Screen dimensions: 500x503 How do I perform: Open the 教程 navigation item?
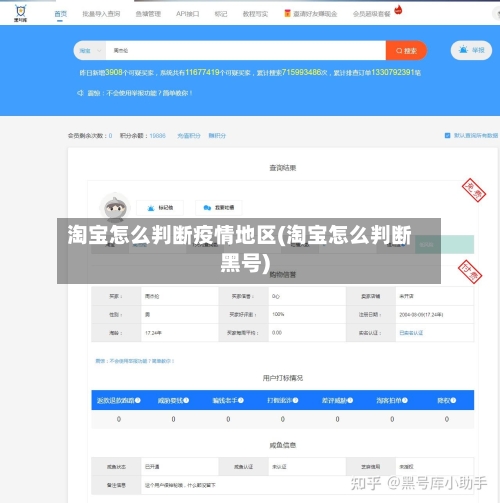pyautogui.click(x=255, y=14)
